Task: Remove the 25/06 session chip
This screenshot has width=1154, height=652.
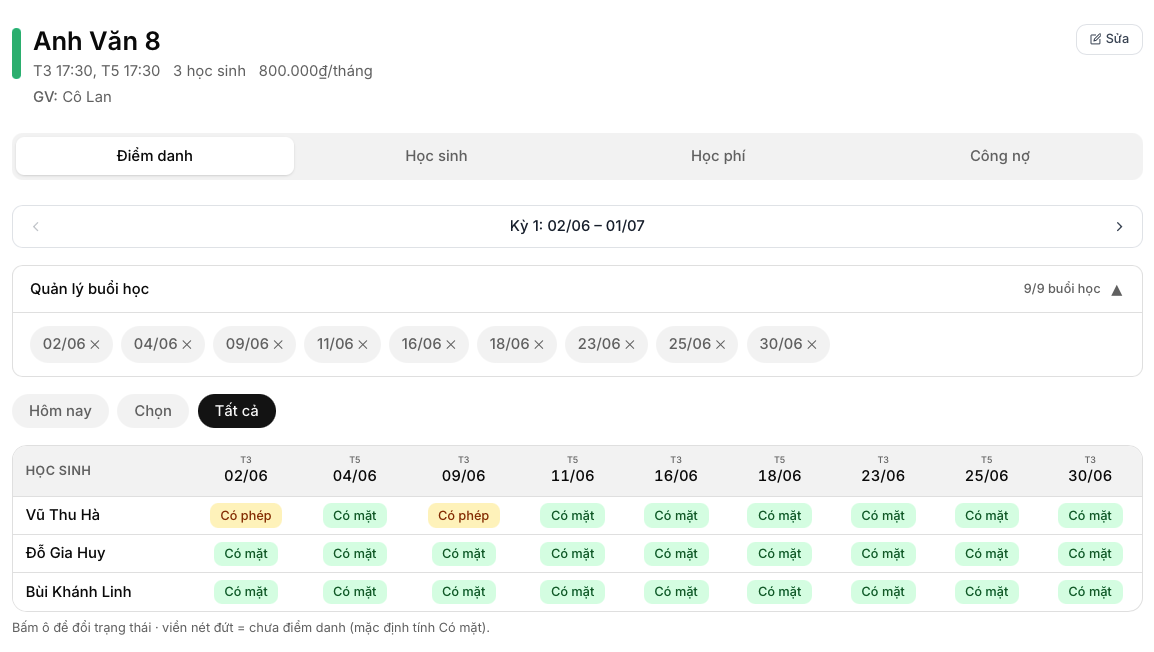Action: click(721, 344)
